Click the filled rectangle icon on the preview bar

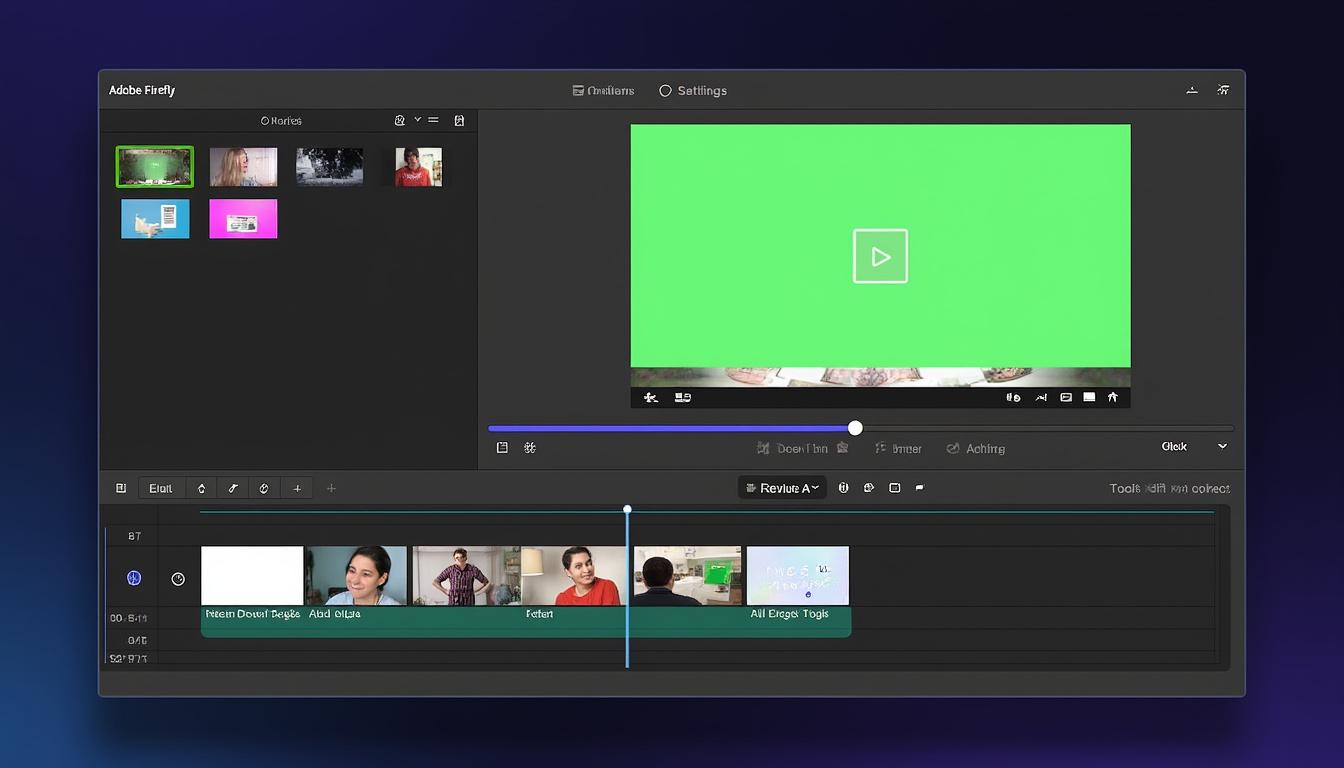(1089, 398)
